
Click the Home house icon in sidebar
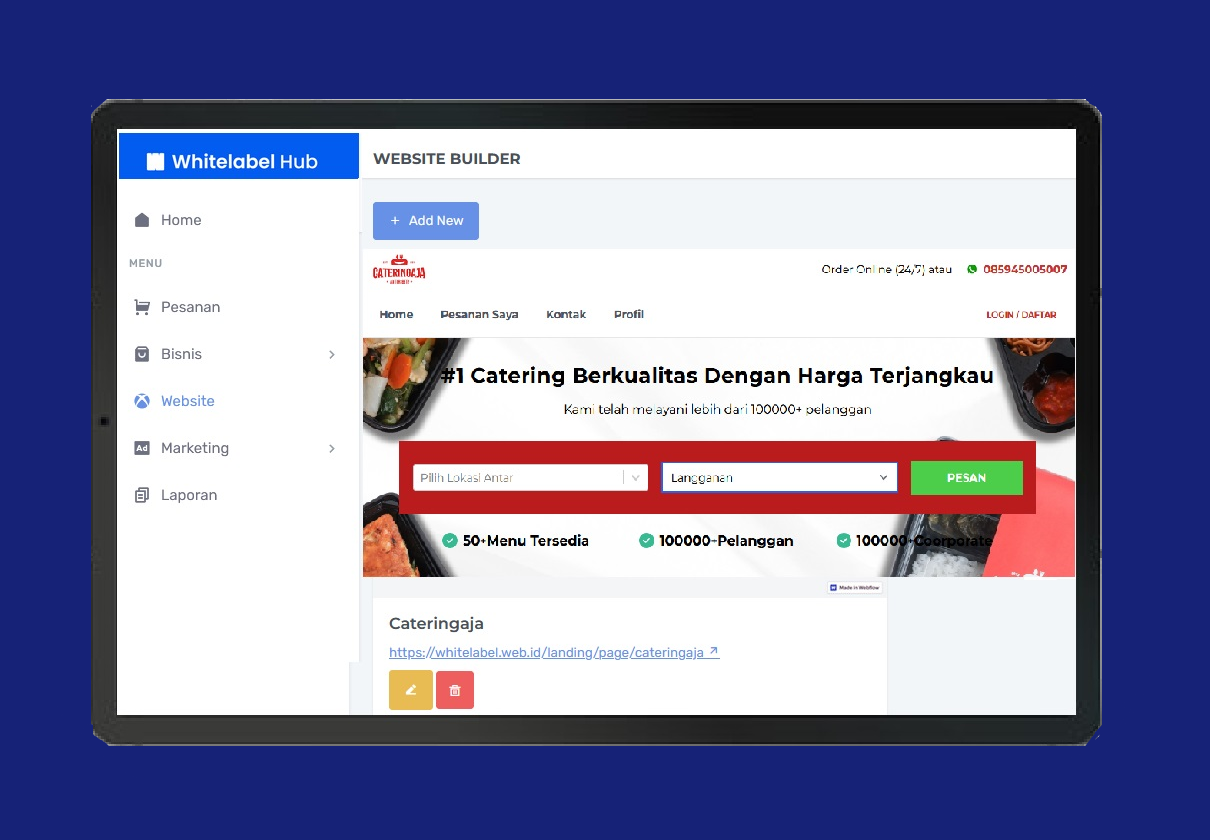(142, 220)
